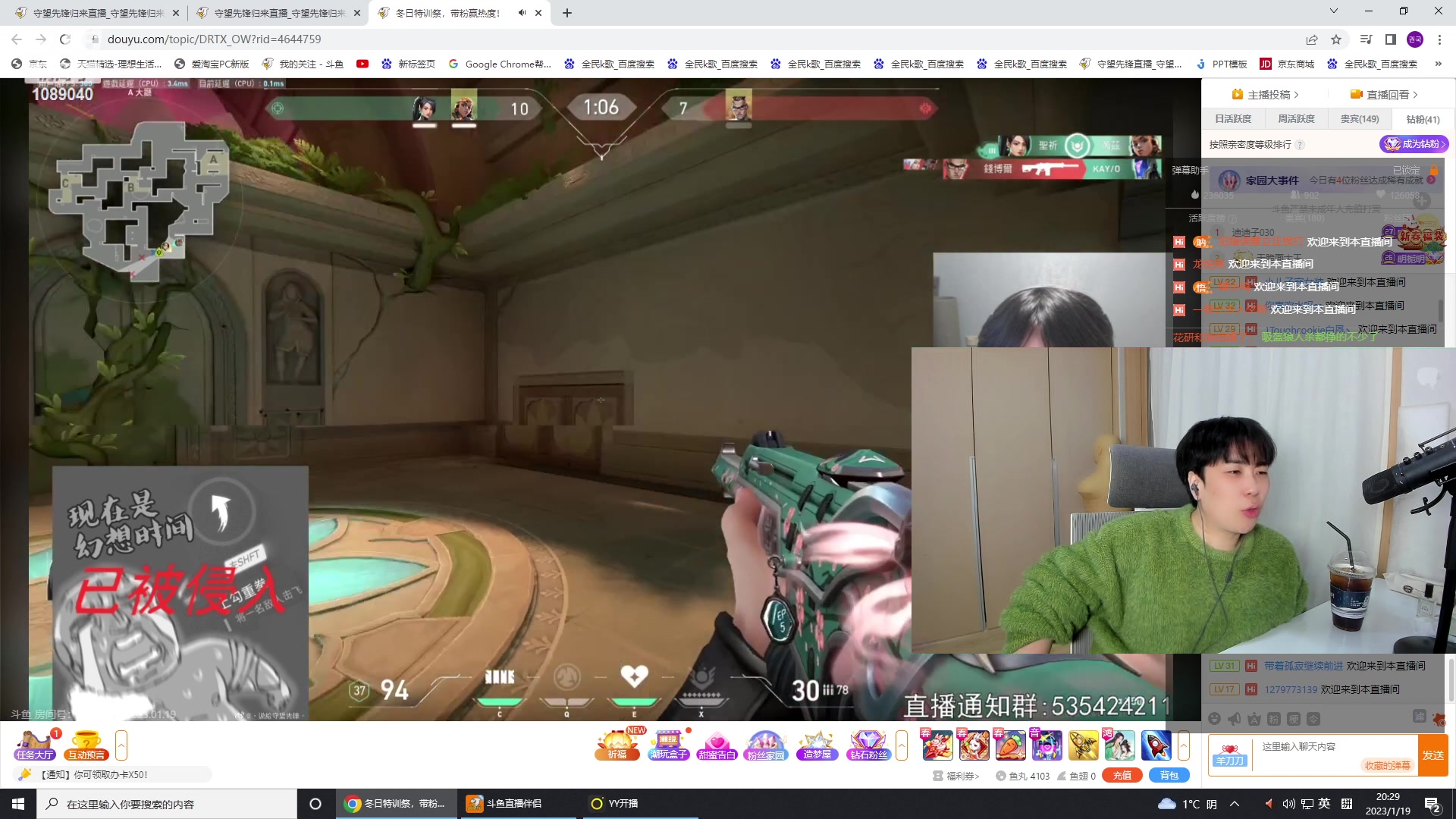
Task: Open the 背包 backpack button
Action: tap(1169, 775)
